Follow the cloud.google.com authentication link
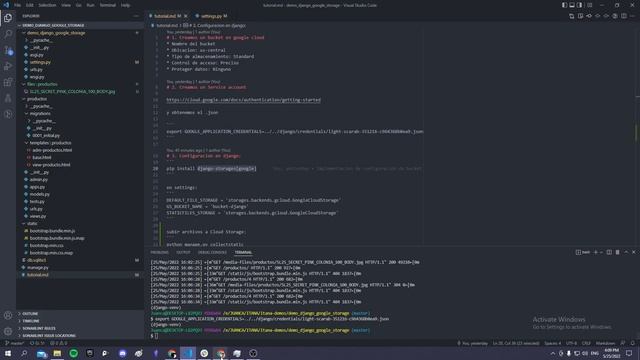This screenshot has height=360, width=640. coord(243,100)
